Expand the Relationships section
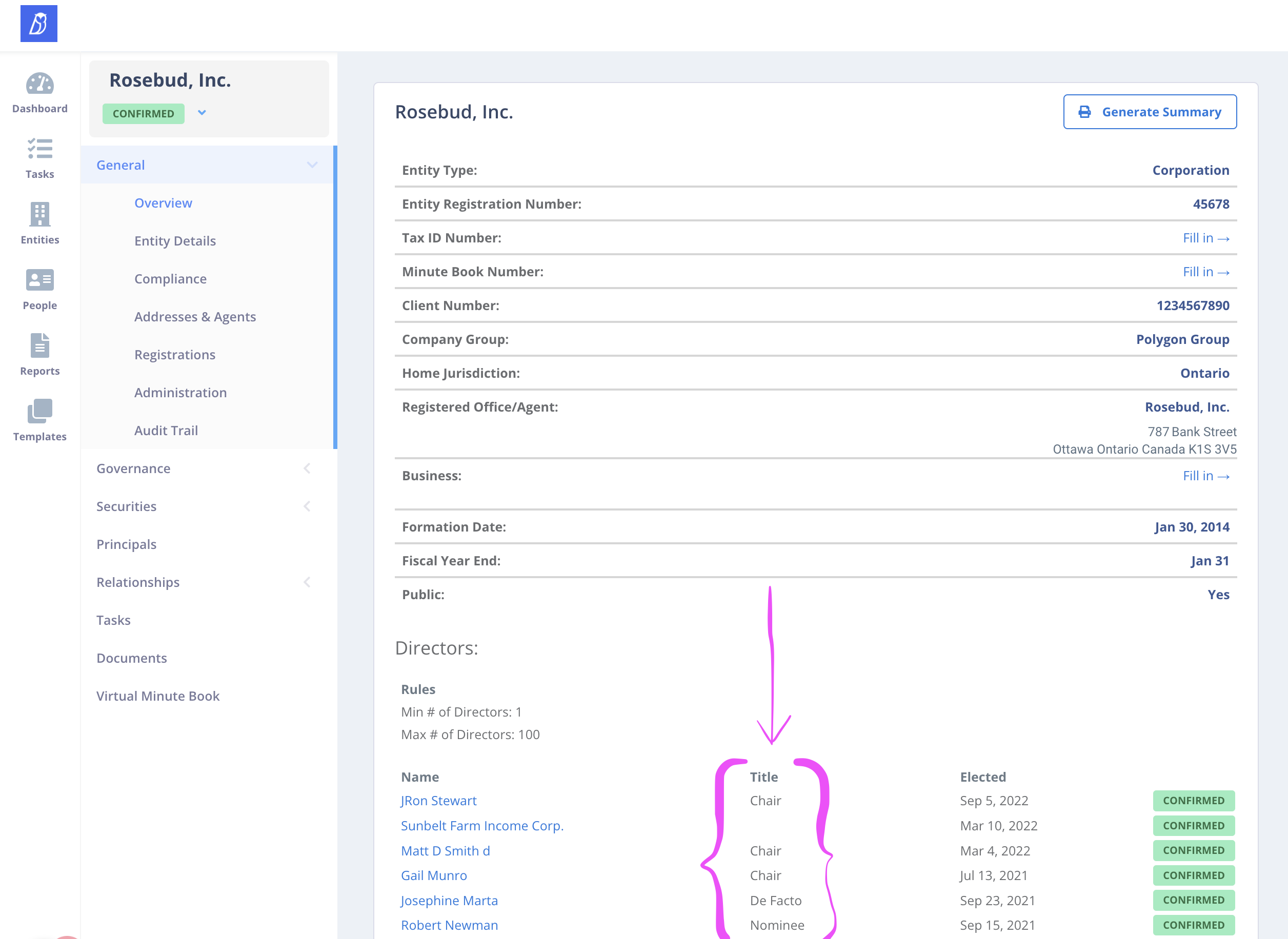The image size is (1288, 939). 307,582
